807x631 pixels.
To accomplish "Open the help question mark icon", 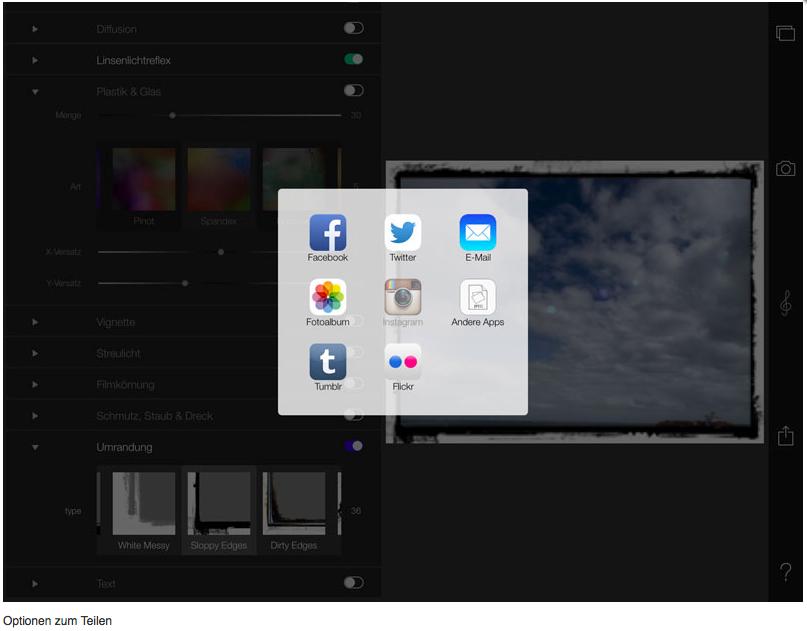I will point(786,572).
